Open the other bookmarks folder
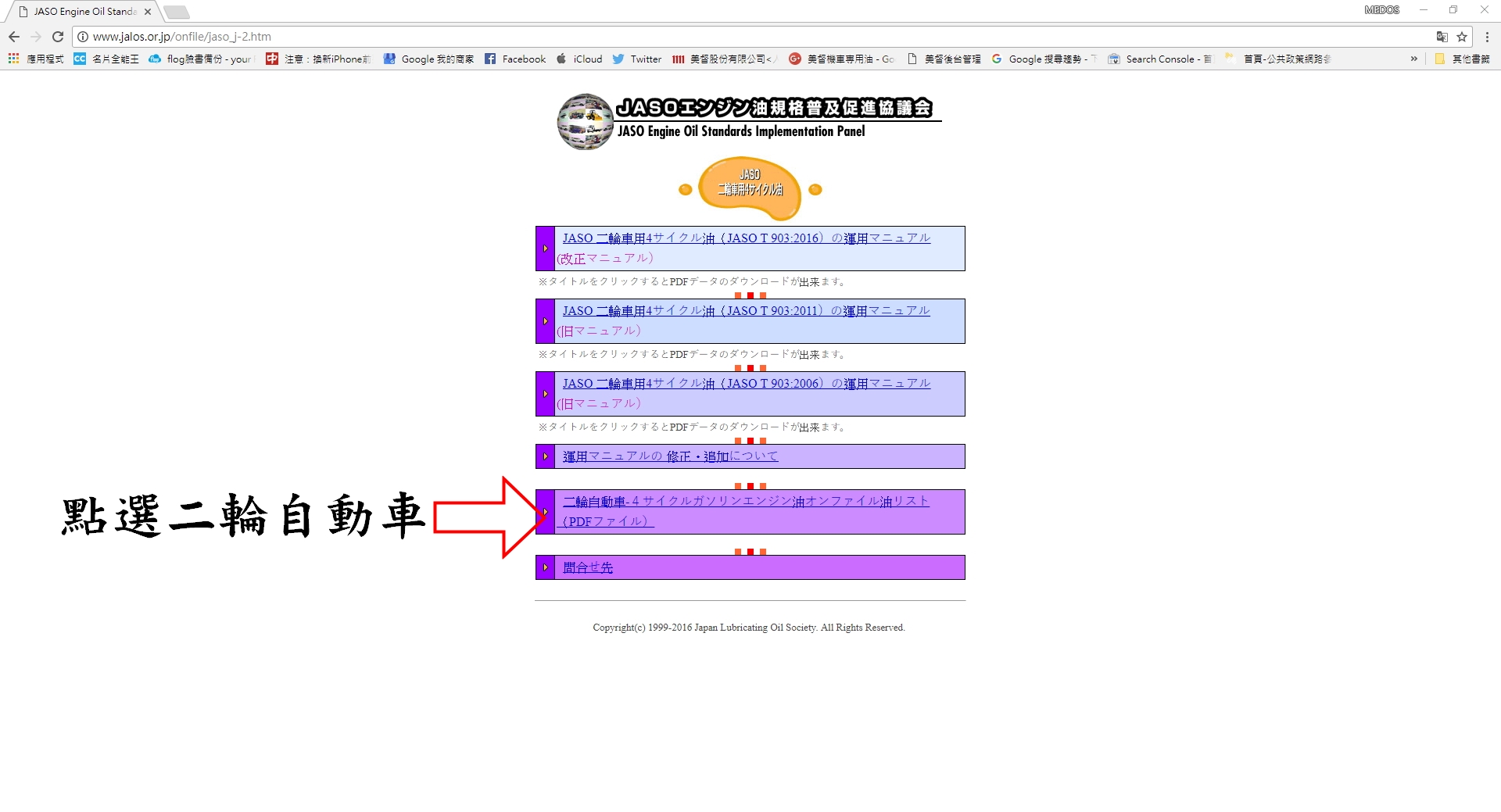Screen dimensions: 1501x812 1462,59
